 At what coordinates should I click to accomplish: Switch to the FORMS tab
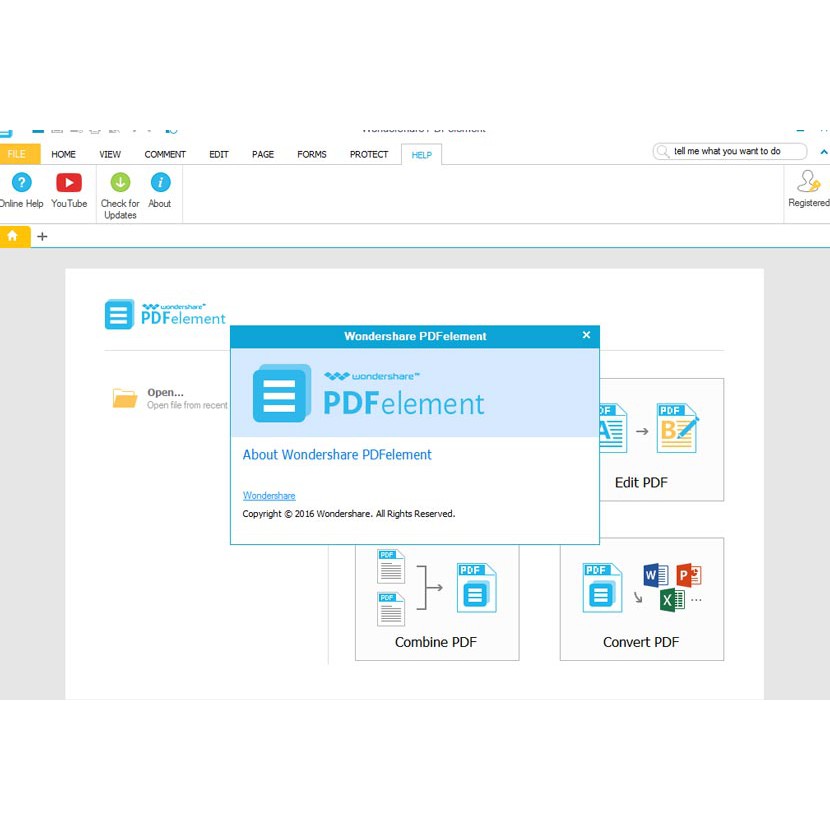[312, 154]
